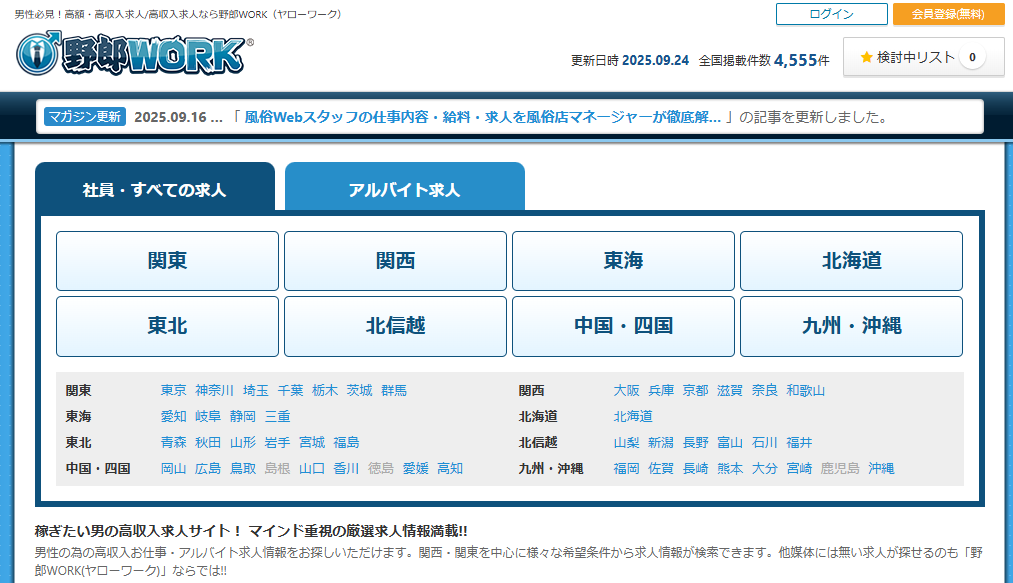This screenshot has width=1013, height=583.
Task: Select the 関東 region button
Action: pyautogui.click(x=167, y=261)
